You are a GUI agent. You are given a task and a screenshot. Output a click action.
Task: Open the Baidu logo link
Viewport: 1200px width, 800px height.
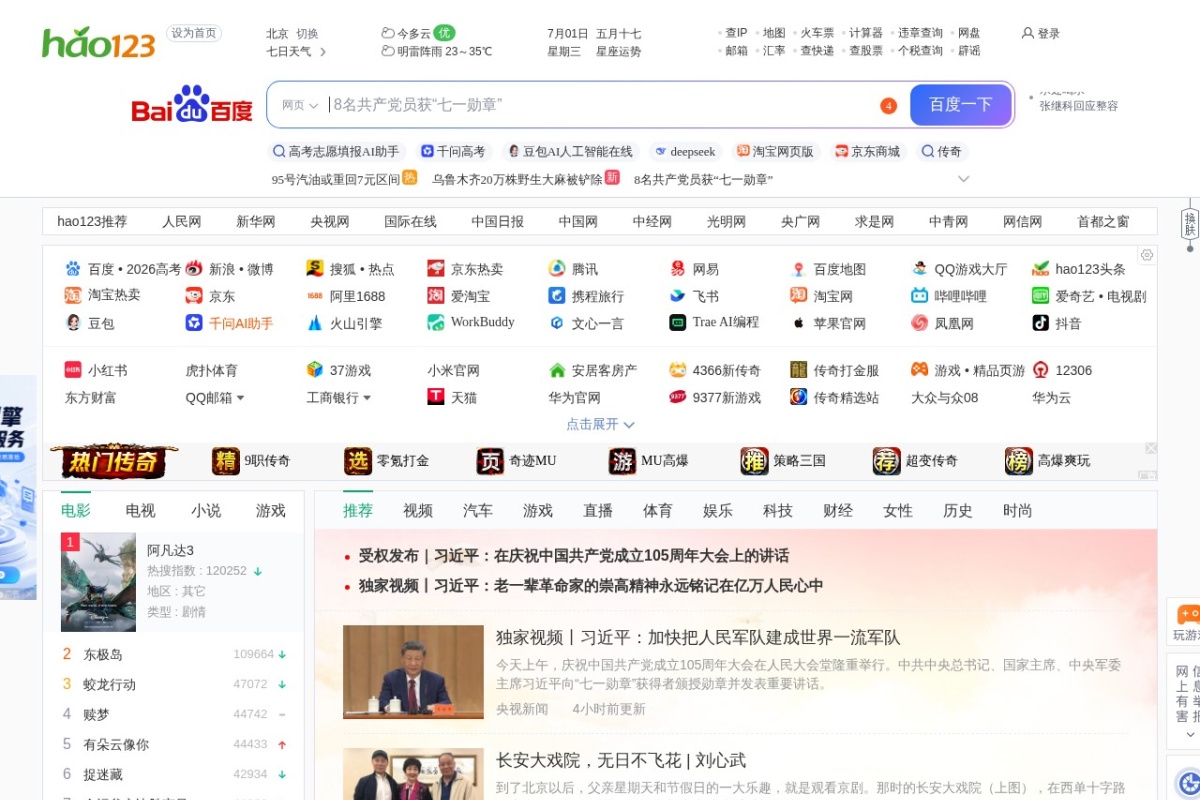pos(192,104)
